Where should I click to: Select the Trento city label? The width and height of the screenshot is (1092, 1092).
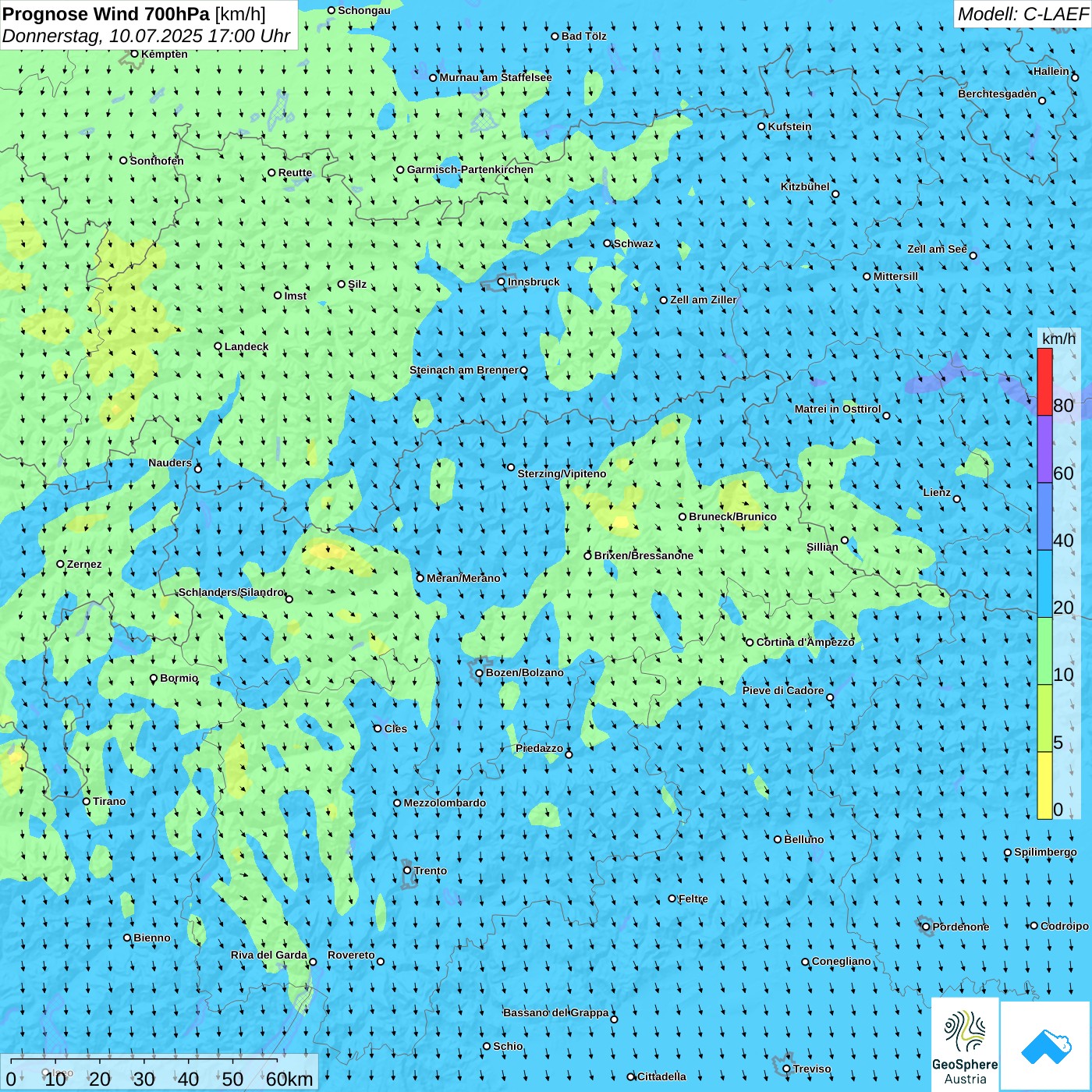tap(431, 870)
